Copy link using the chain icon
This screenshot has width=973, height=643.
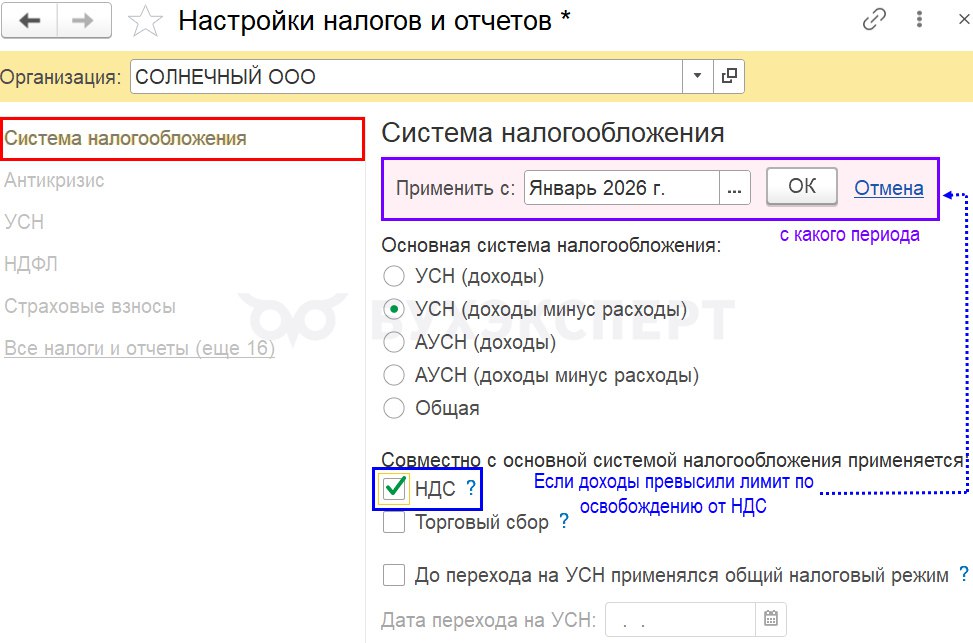click(874, 20)
